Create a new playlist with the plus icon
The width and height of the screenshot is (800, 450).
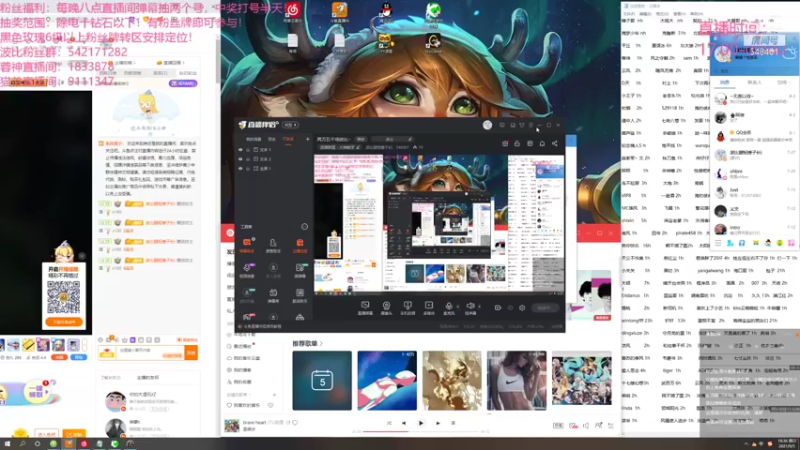coord(274,395)
